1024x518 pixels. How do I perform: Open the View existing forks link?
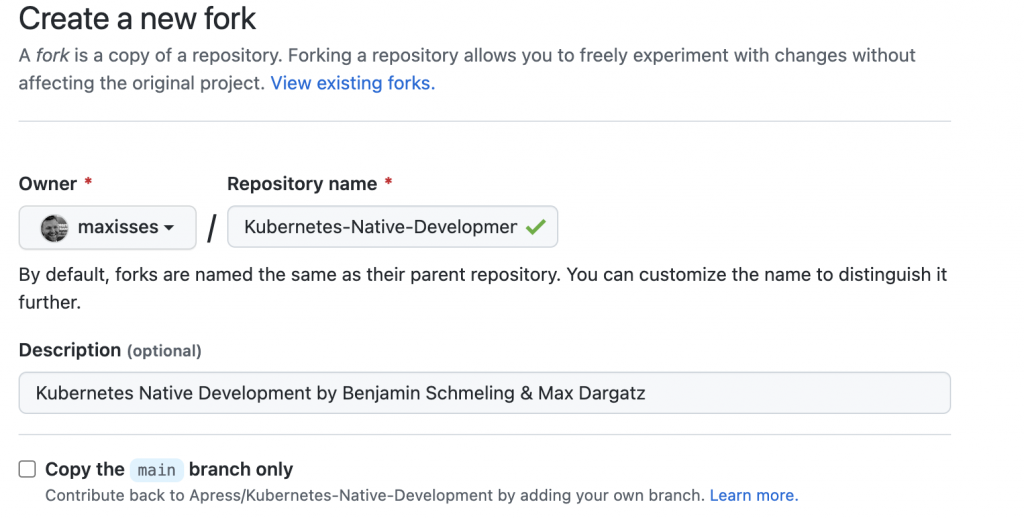click(353, 84)
